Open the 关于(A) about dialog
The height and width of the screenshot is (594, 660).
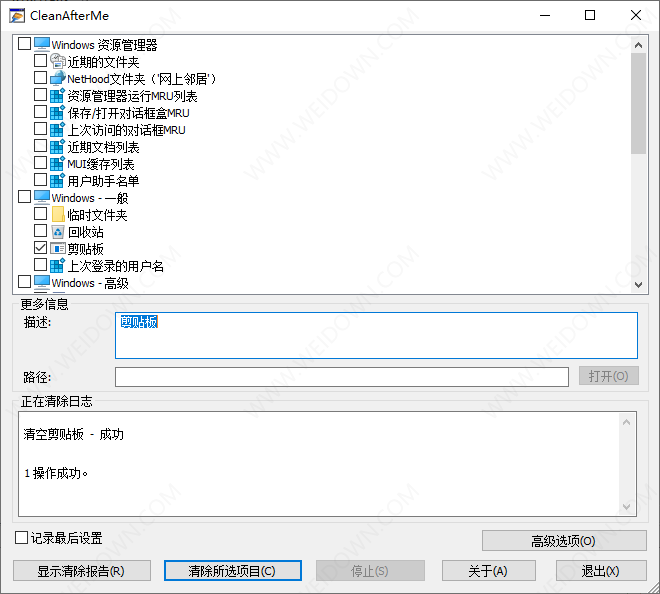pos(489,571)
